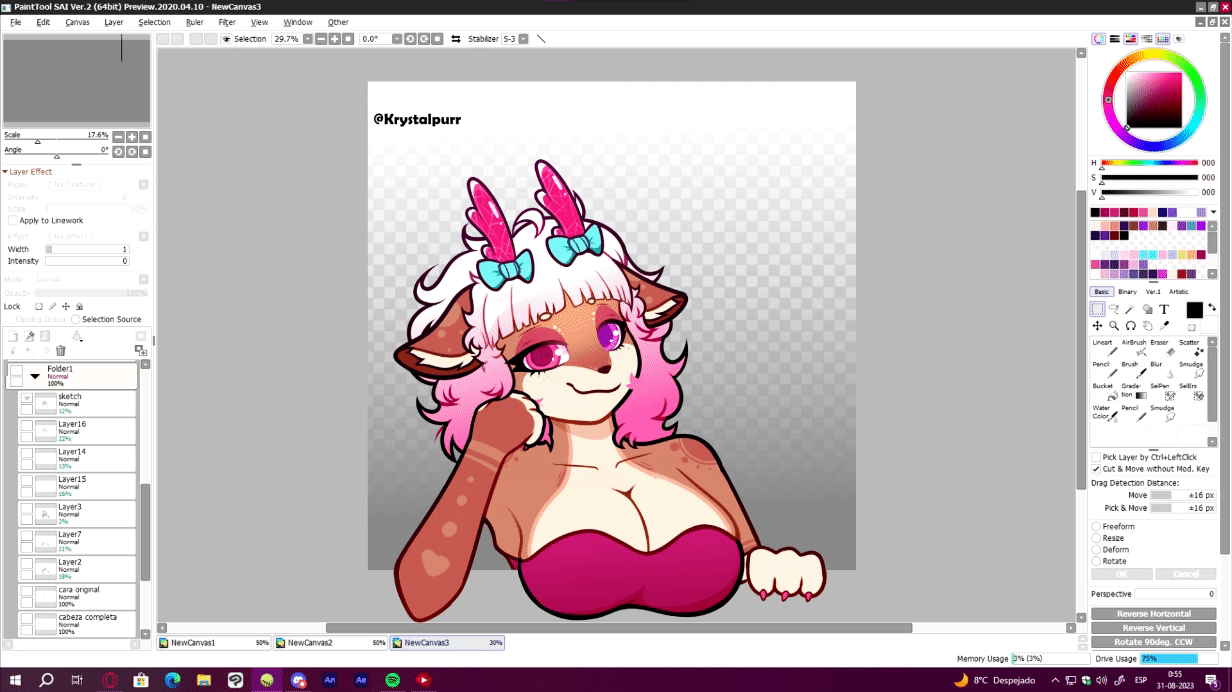The height and width of the screenshot is (692, 1232).
Task: Switch to the NewCanvas1 tab
Action: pos(214,643)
